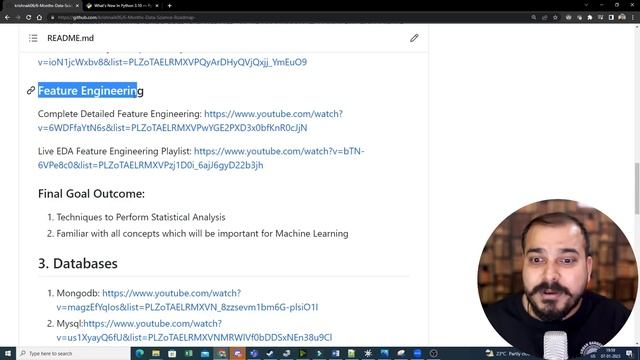Open the Zoom app from the taskbar

tap(417, 353)
